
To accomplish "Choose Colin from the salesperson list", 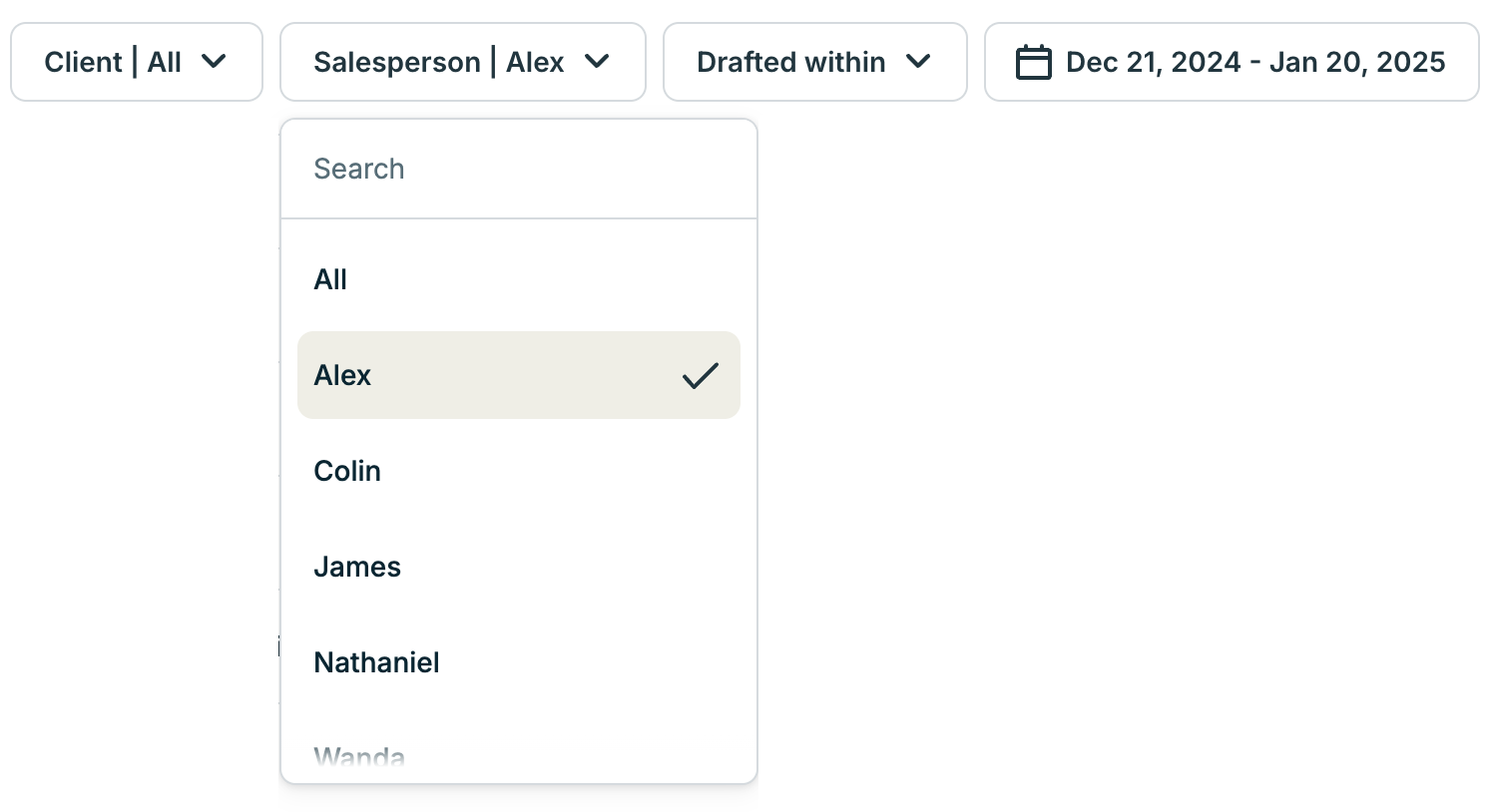I will 347,471.
